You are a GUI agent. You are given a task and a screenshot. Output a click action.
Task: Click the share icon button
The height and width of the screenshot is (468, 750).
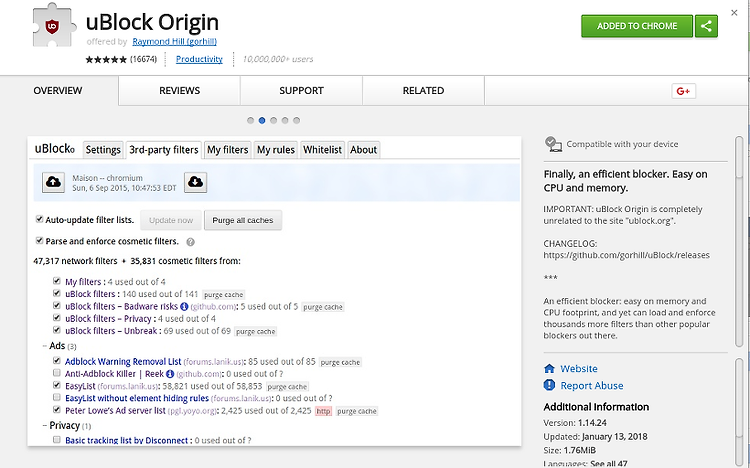pos(706,26)
